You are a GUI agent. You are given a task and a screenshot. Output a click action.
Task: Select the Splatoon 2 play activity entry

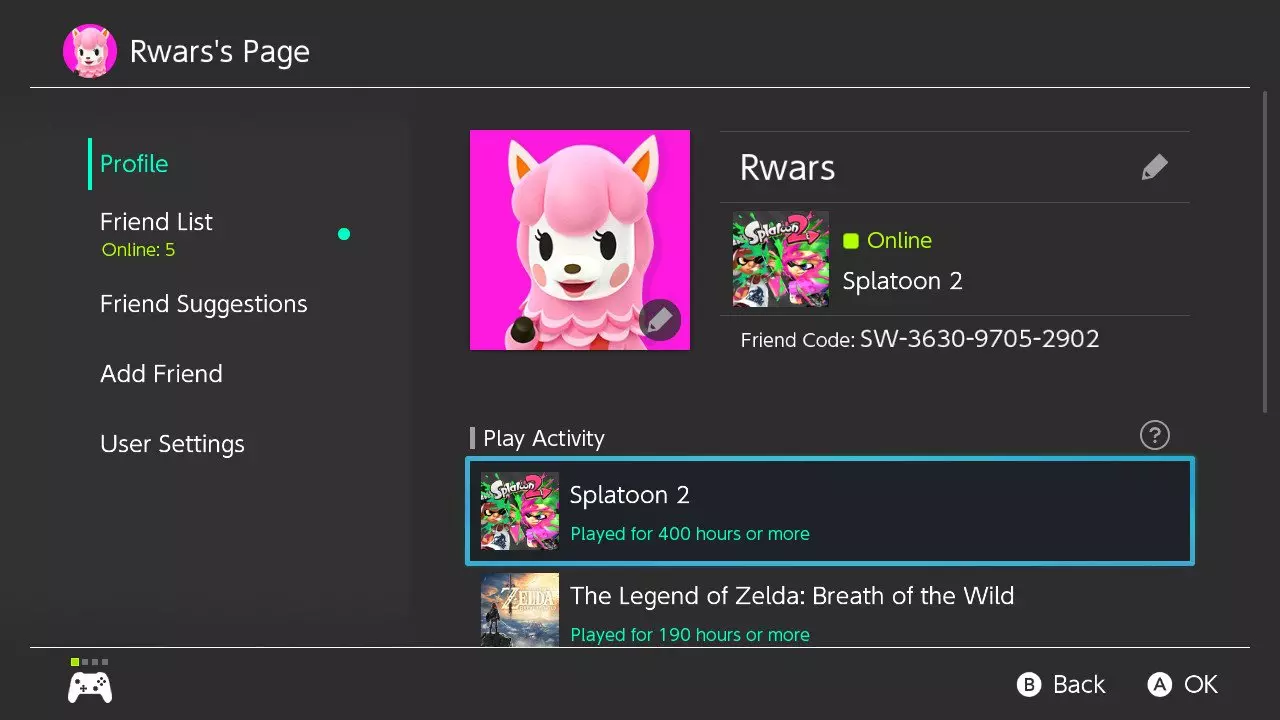pos(830,511)
